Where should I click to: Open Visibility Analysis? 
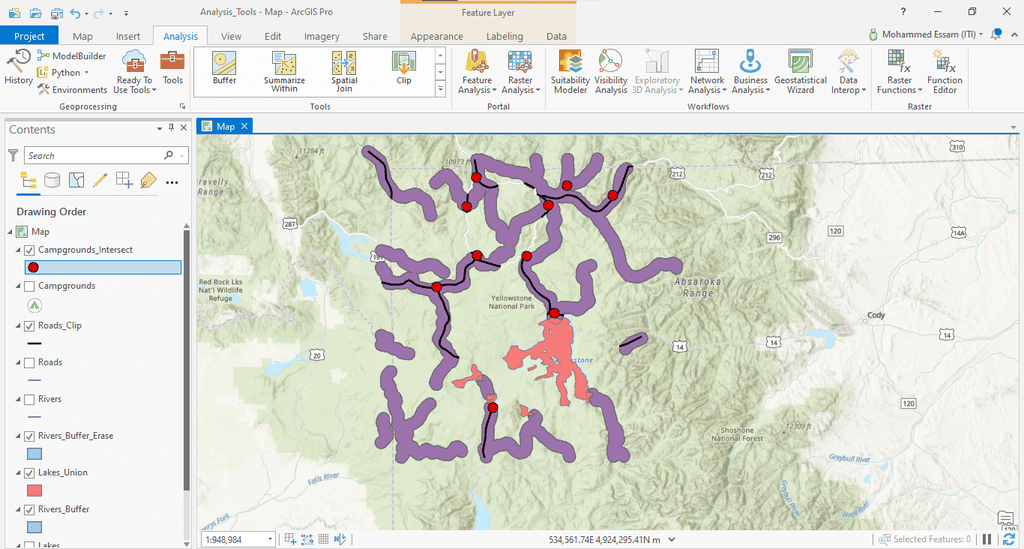[x=611, y=72]
